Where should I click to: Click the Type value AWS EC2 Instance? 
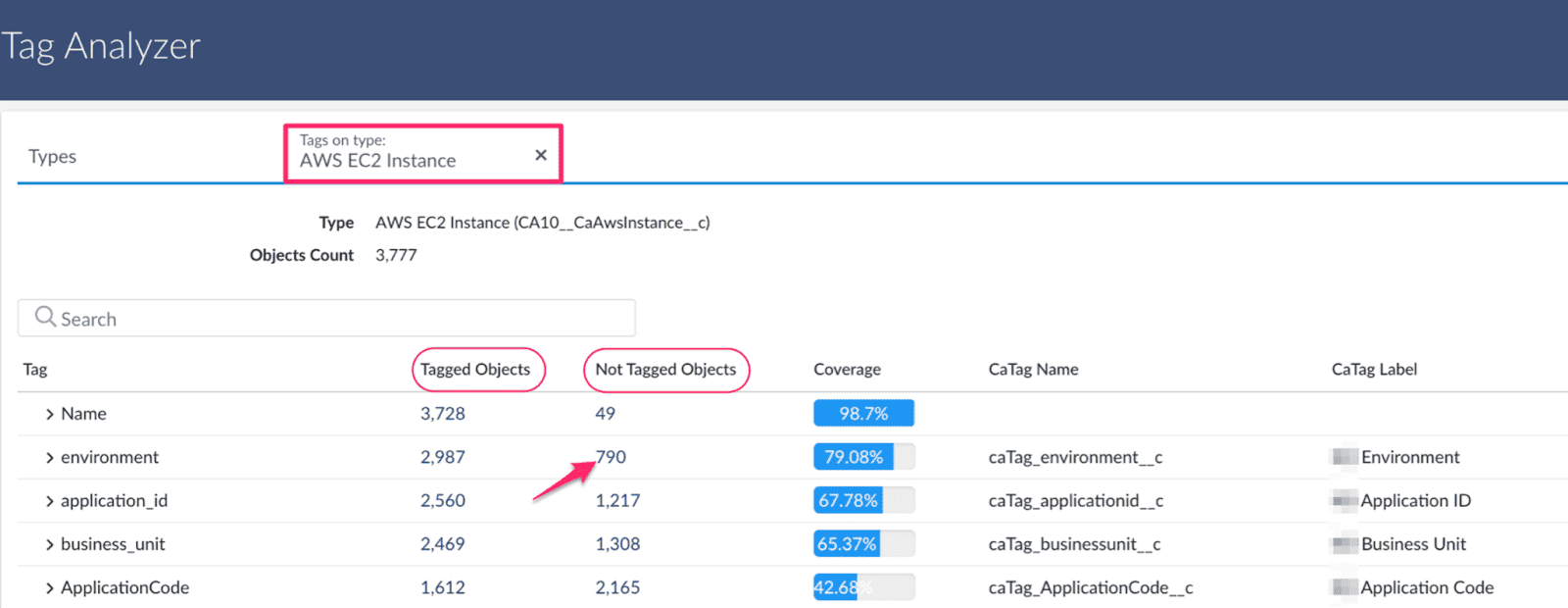point(543,223)
